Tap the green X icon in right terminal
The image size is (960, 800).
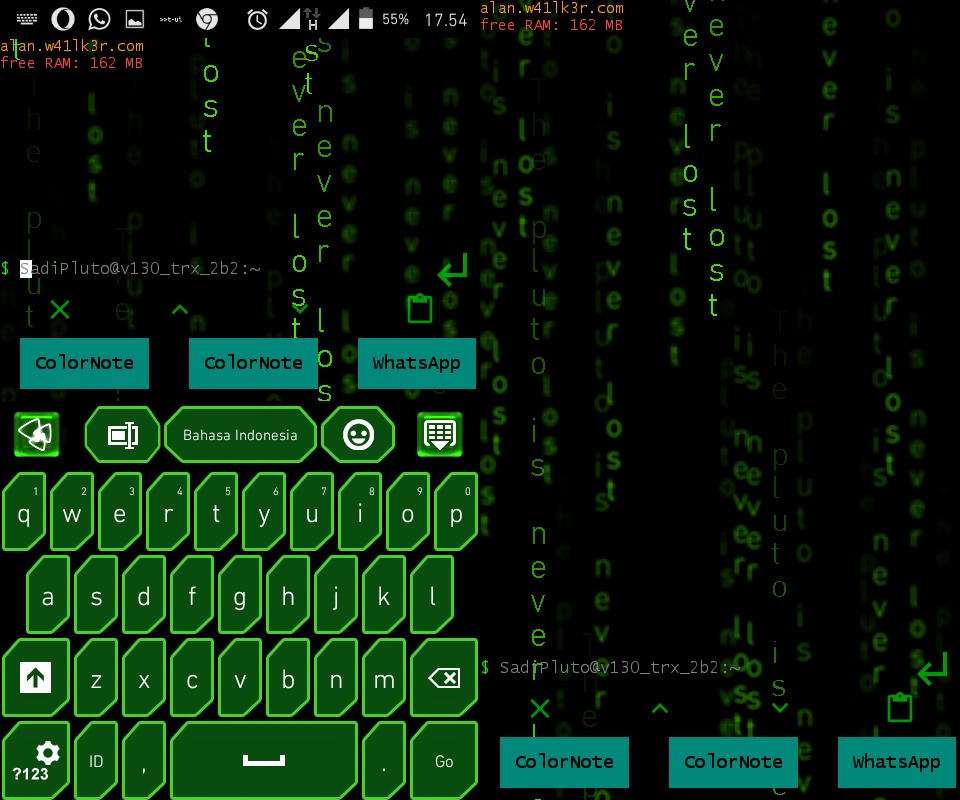(x=540, y=709)
